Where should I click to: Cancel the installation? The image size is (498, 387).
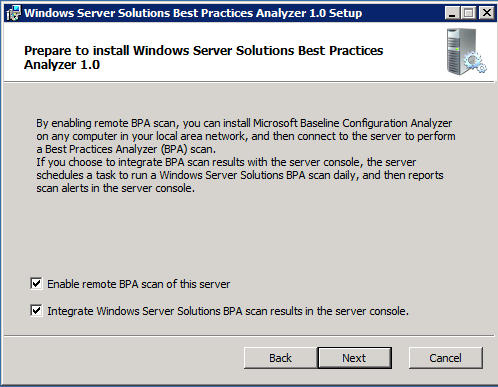point(446,358)
